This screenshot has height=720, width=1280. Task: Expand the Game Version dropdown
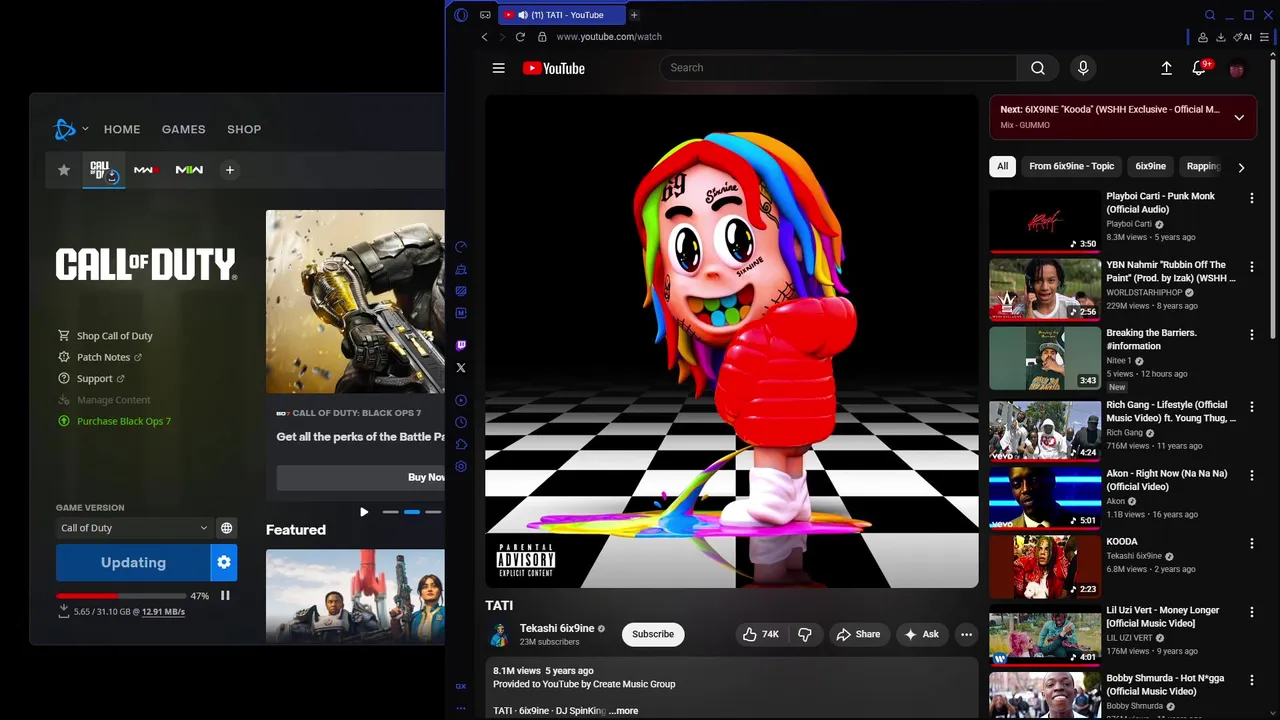[x=134, y=528]
